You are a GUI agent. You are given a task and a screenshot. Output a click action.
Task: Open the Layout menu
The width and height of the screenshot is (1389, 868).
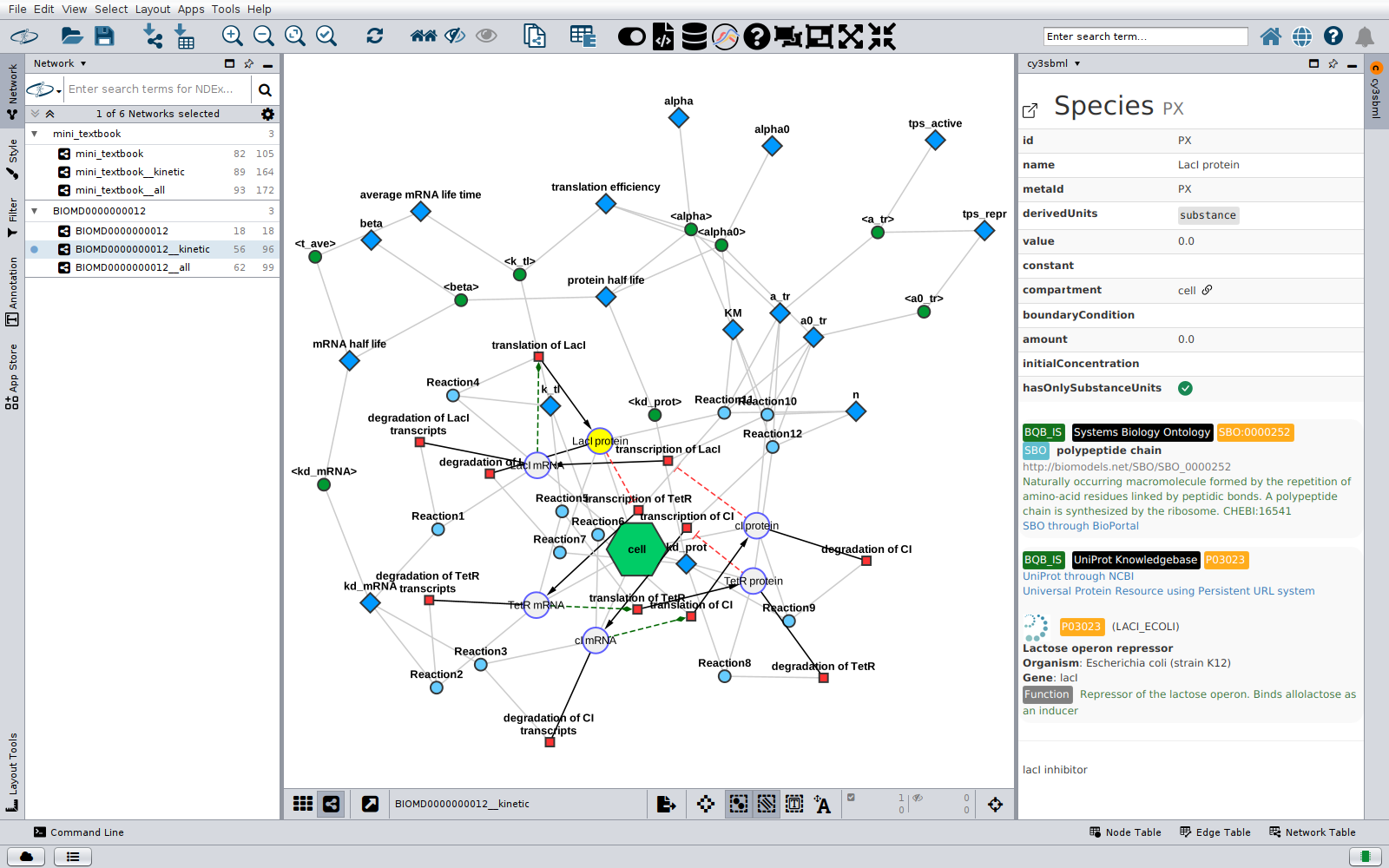153,9
